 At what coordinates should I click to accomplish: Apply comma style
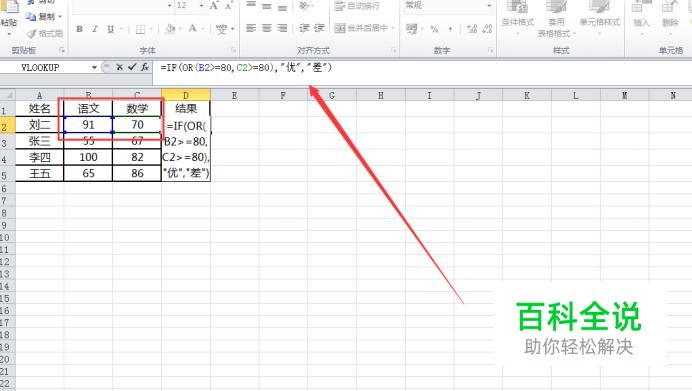point(450,29)
